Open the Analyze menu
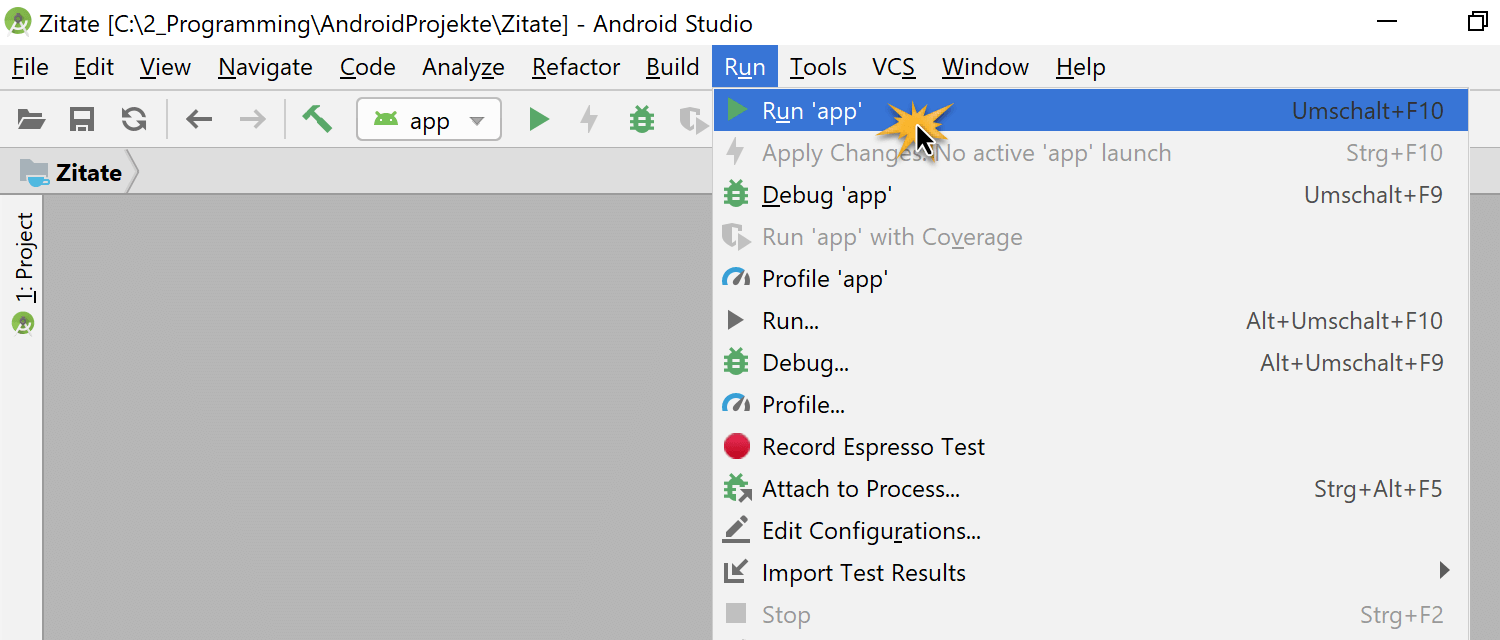Image resolution: width=1500 pixels, height=640 pixels. (x=463, y=67)
